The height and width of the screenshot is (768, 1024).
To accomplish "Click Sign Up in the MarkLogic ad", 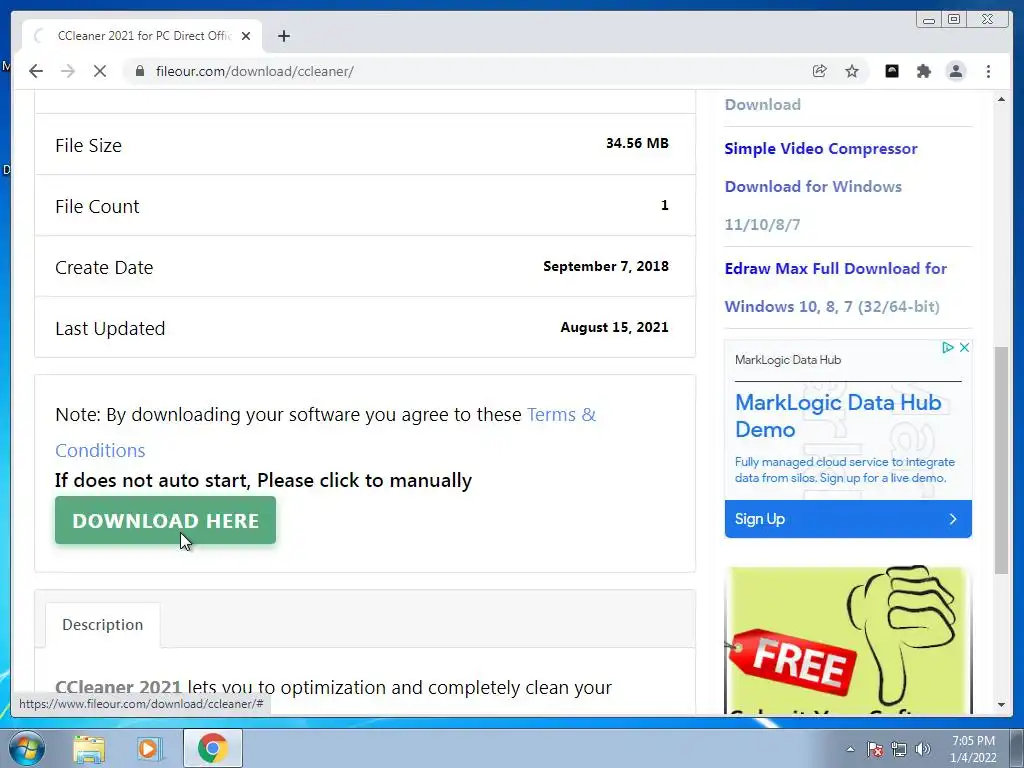I will (x=848, y=519).
